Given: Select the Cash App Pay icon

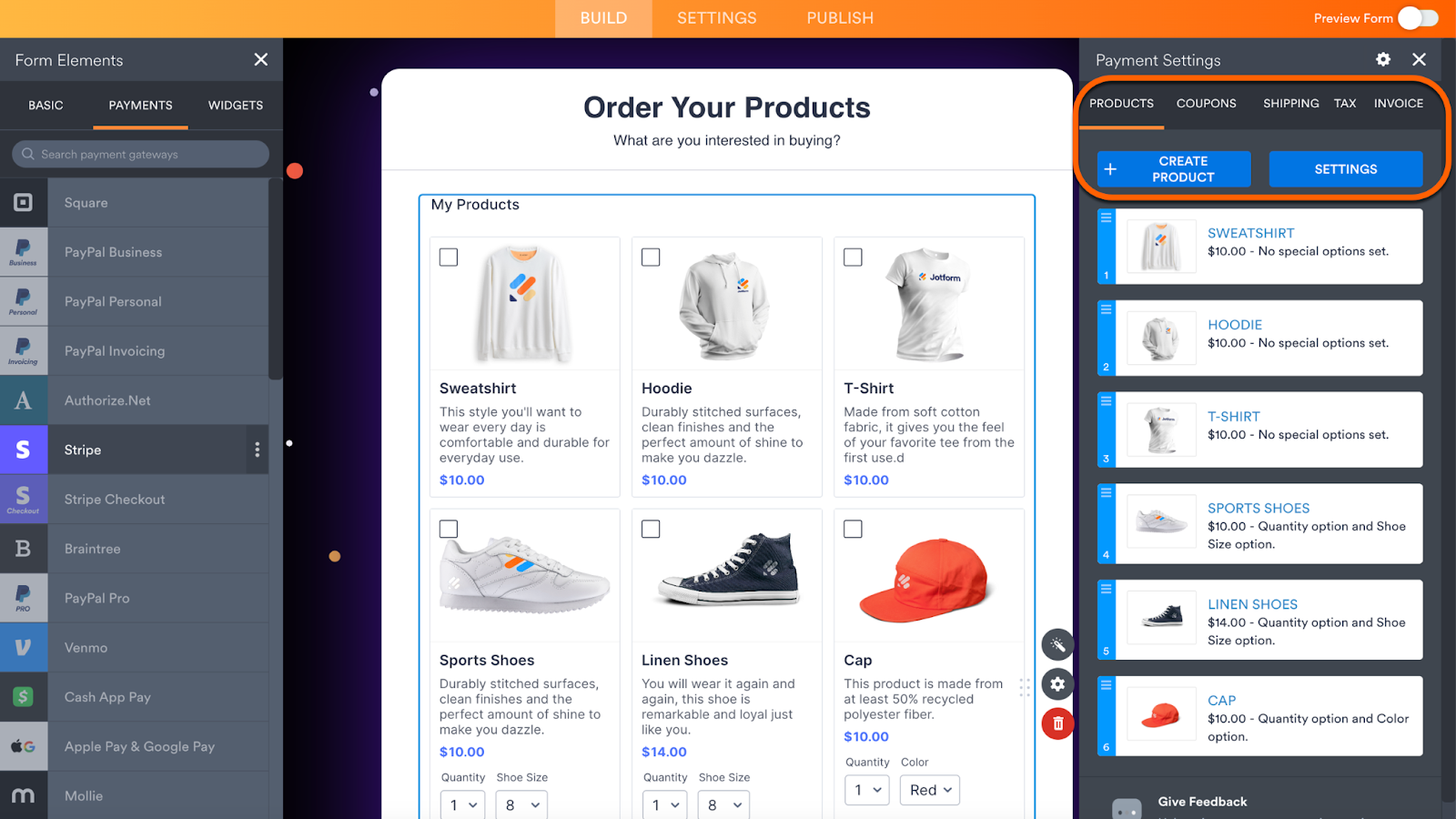Looking at the screenshot, I should click(x=24, y=697).
